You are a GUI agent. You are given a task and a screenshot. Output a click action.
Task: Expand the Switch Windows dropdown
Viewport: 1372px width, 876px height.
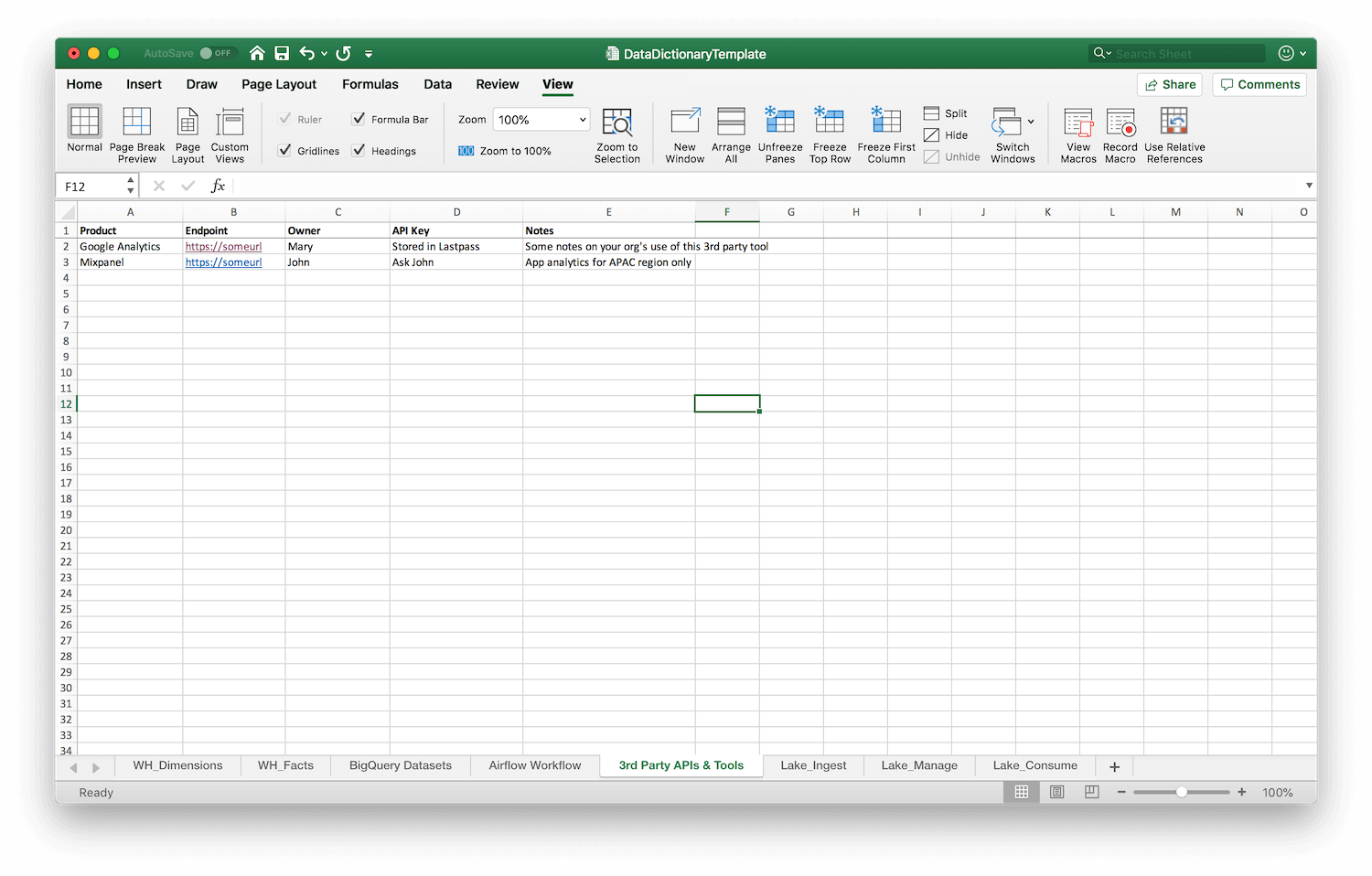[1031, 122]
